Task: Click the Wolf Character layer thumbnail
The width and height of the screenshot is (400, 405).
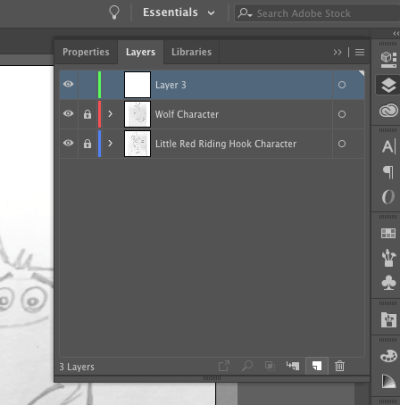Action: 137,114
